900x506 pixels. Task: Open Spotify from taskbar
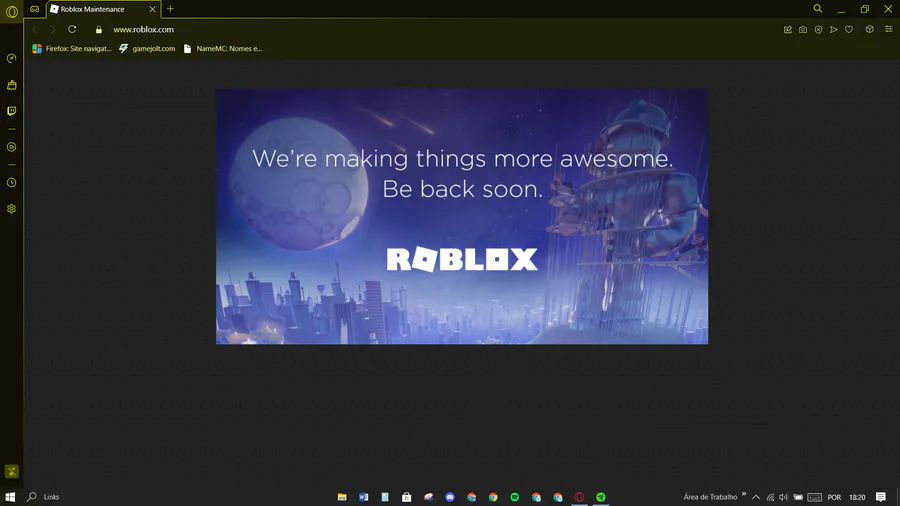tap(515, 497)
